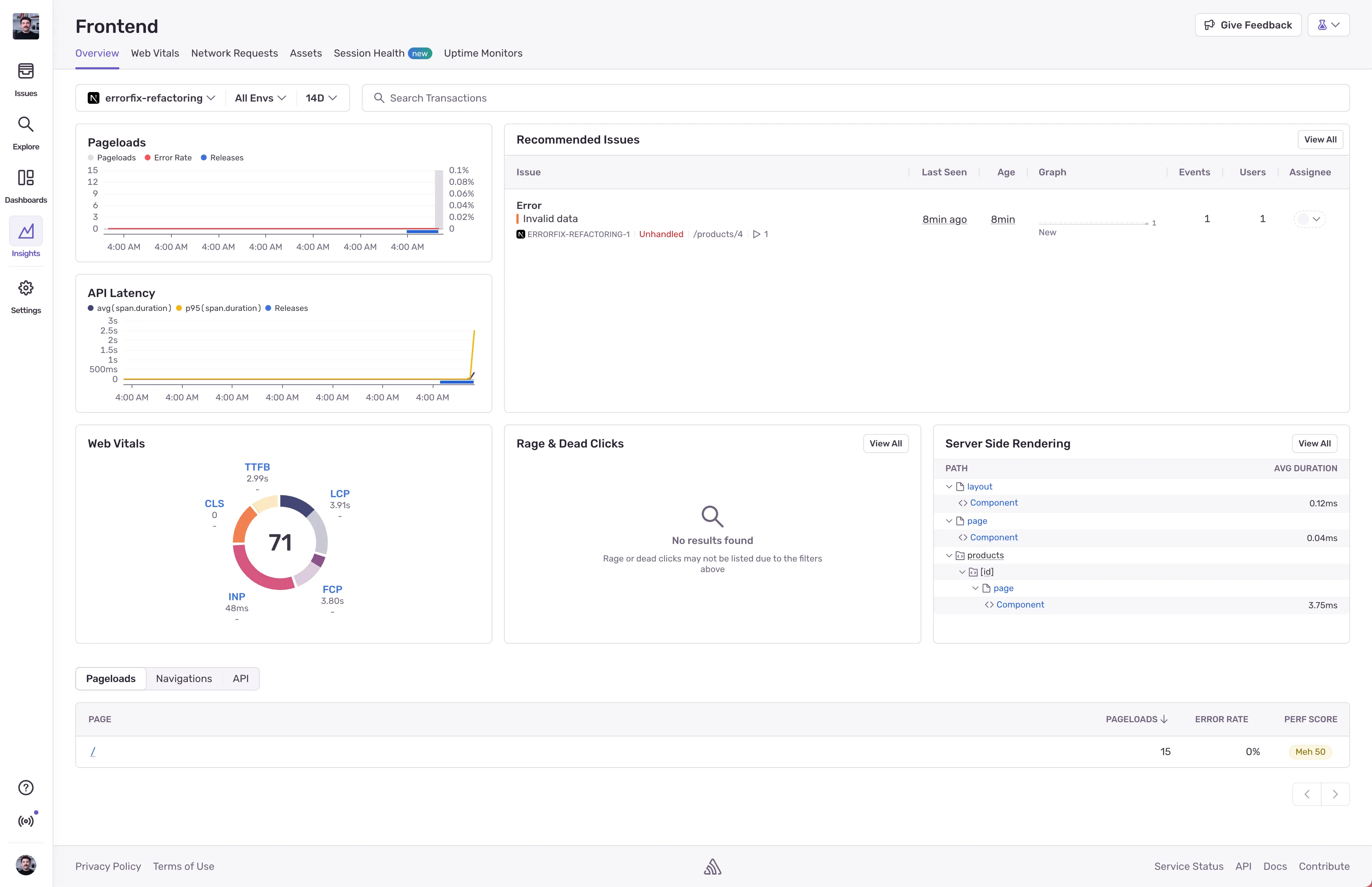The width and height of the screenshot is (1372, 887).
Task: Open the help question mark icon
Action: coord(25,787)
